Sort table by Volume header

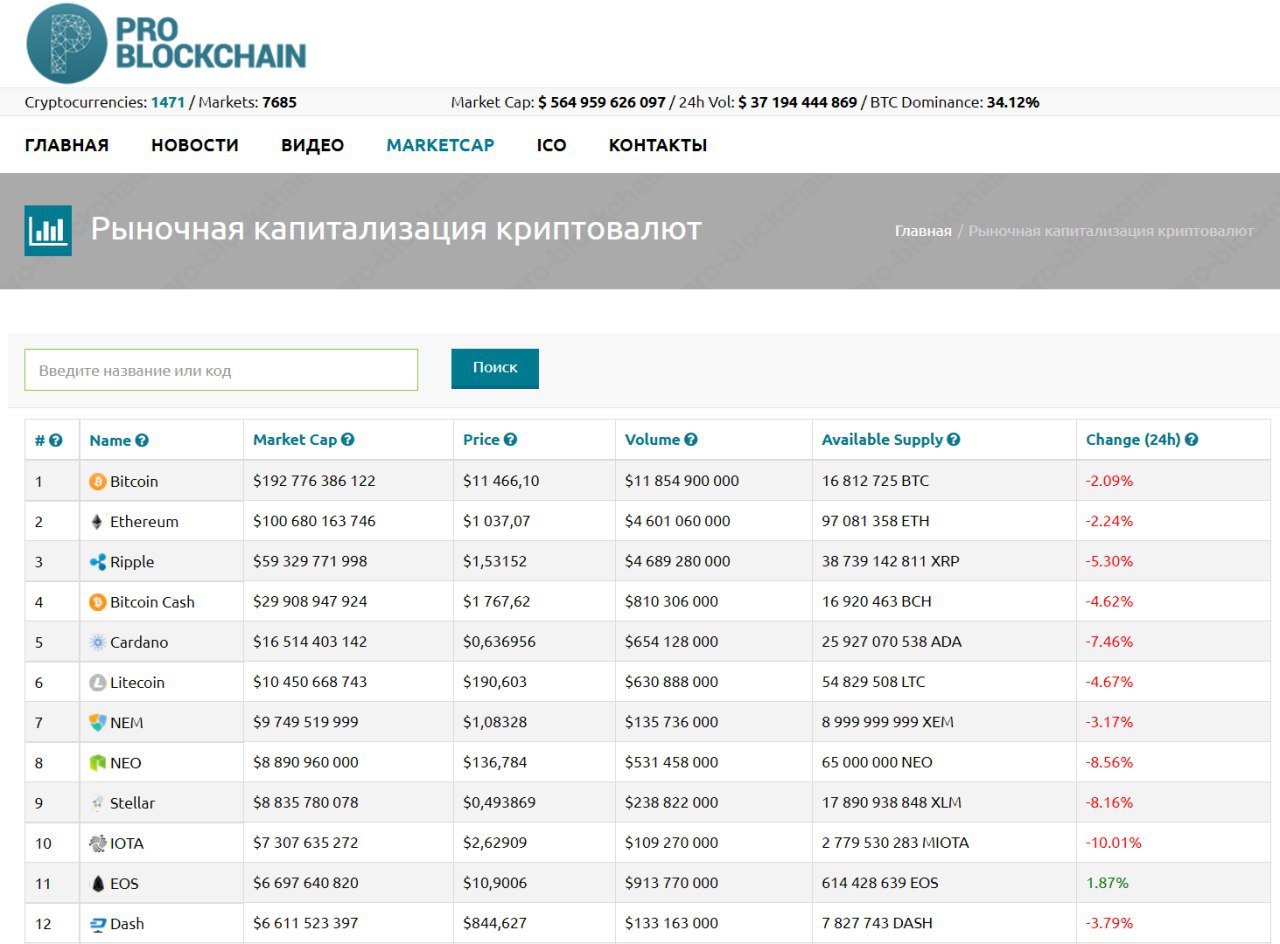click(x=653, y=440)
